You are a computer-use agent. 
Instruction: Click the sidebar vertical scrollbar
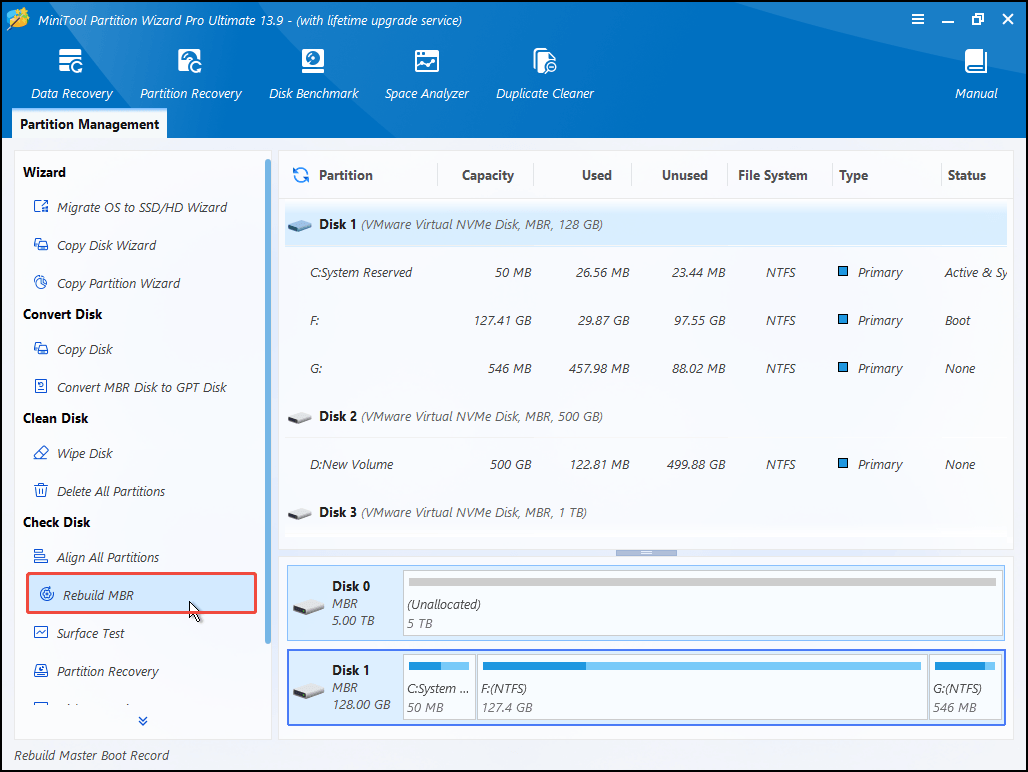(267, 401)
